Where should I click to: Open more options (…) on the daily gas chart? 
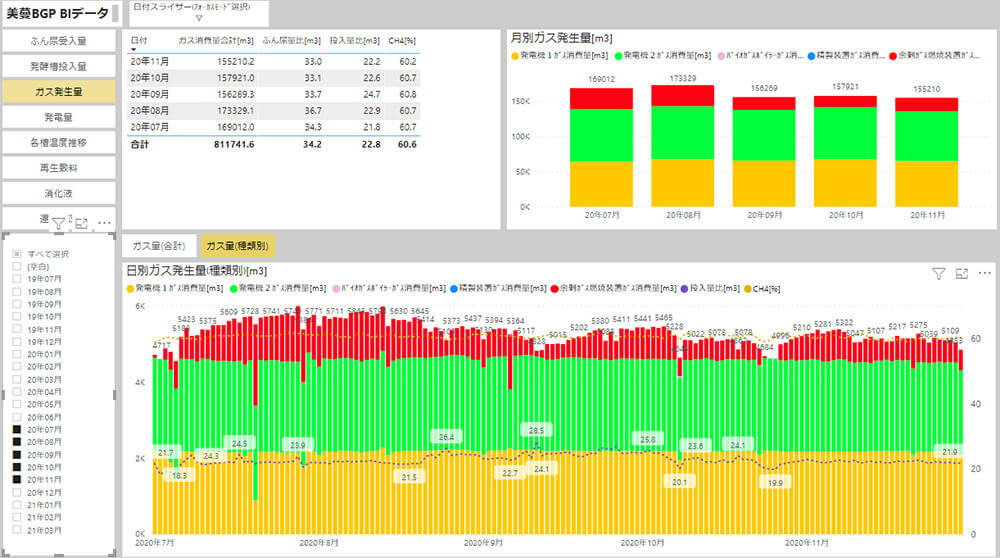pos(985,273)
